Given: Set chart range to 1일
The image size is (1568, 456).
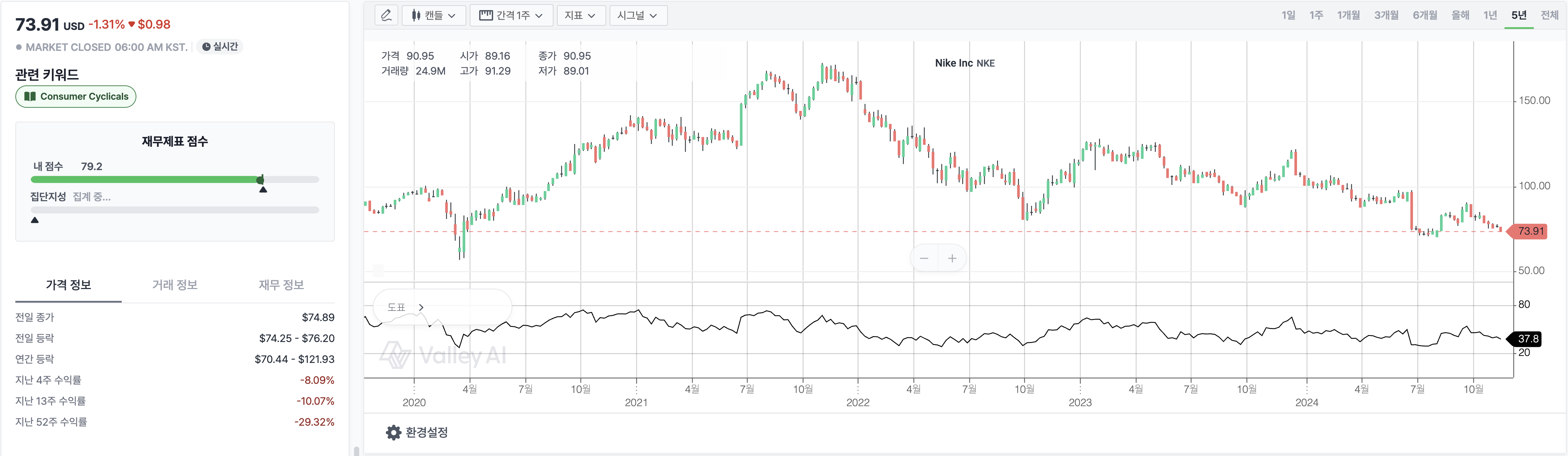Looking at the screenshot, I should click(1288, 15).
